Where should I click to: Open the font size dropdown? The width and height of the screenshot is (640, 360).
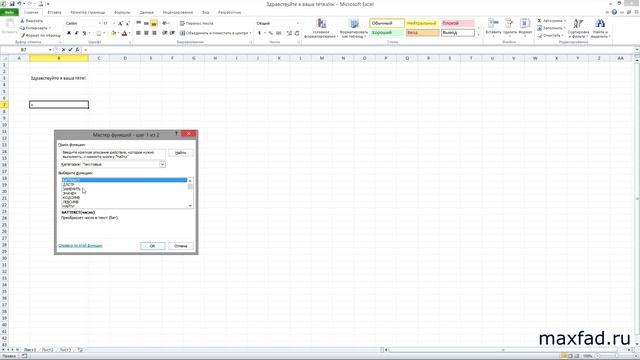click(114, 24)
